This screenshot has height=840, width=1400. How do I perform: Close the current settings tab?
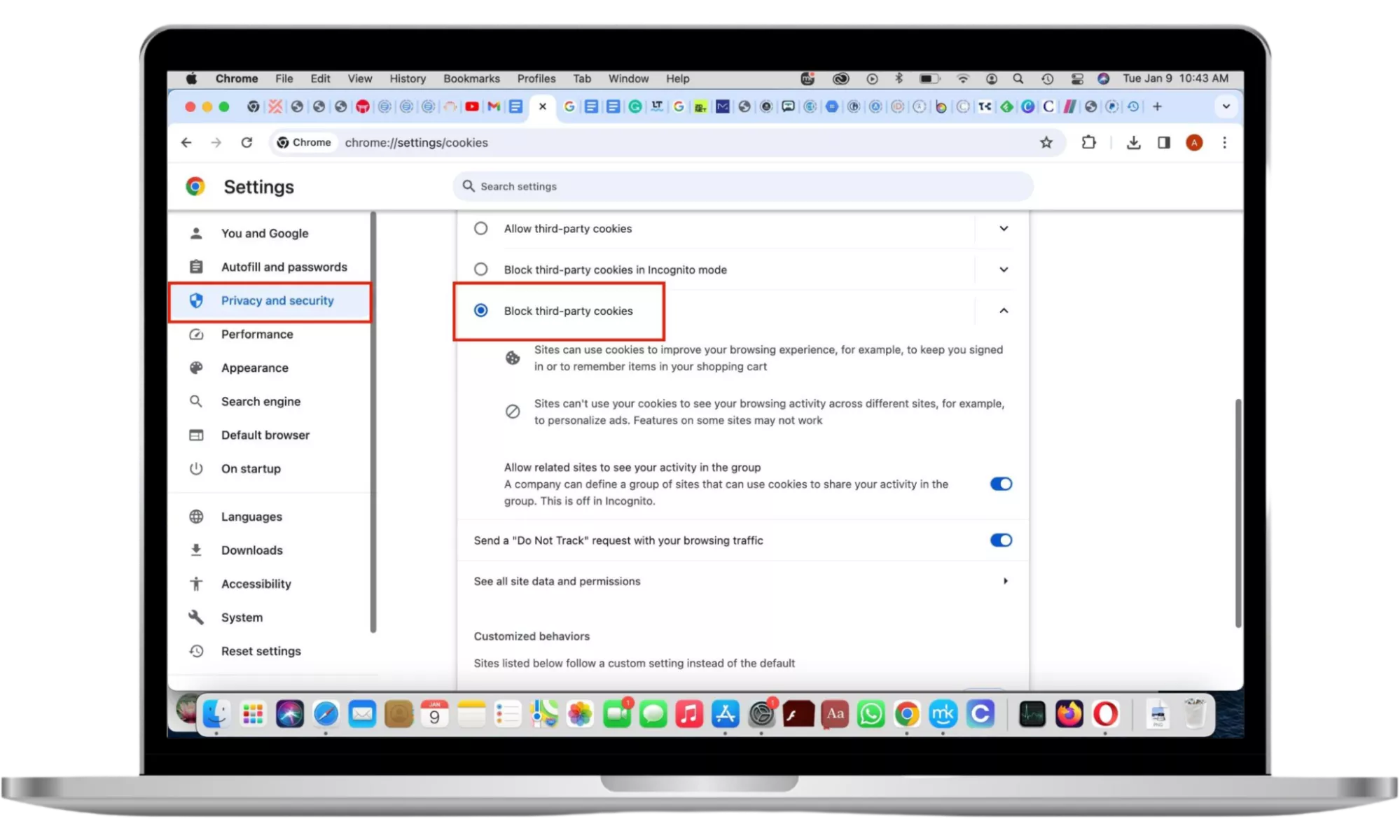click(542, 106)
